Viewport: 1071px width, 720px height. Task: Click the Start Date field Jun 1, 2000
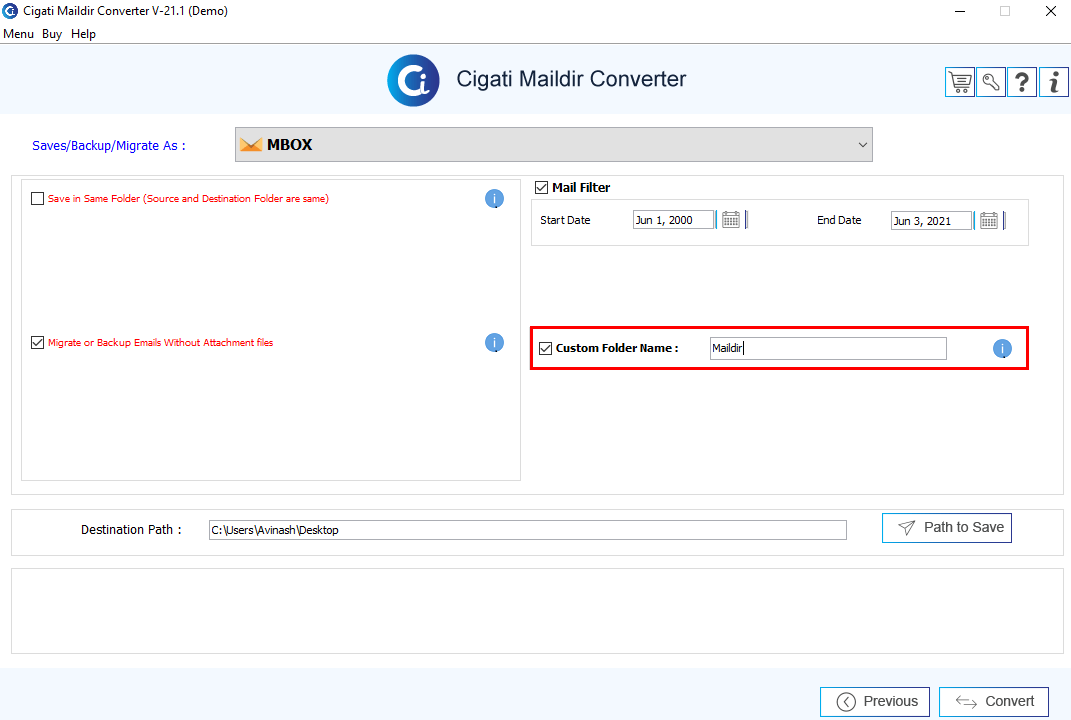[673, 220]
